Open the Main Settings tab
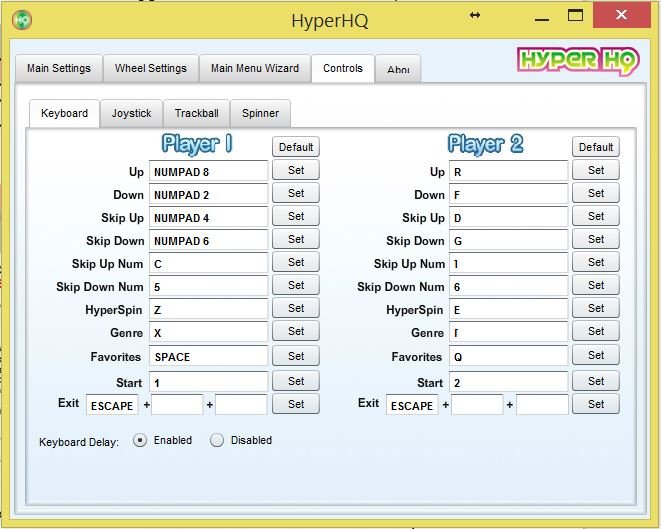This screenshot has width=661, height=529. 59,68
